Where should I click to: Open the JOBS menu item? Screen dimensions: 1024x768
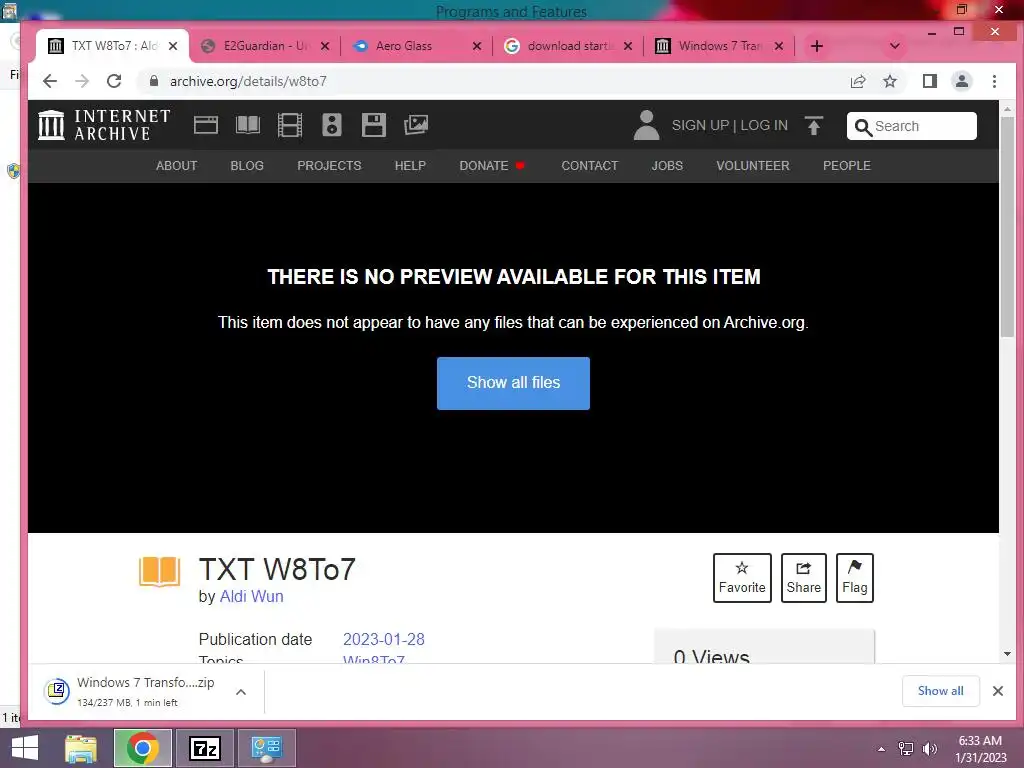pos(667,166)
